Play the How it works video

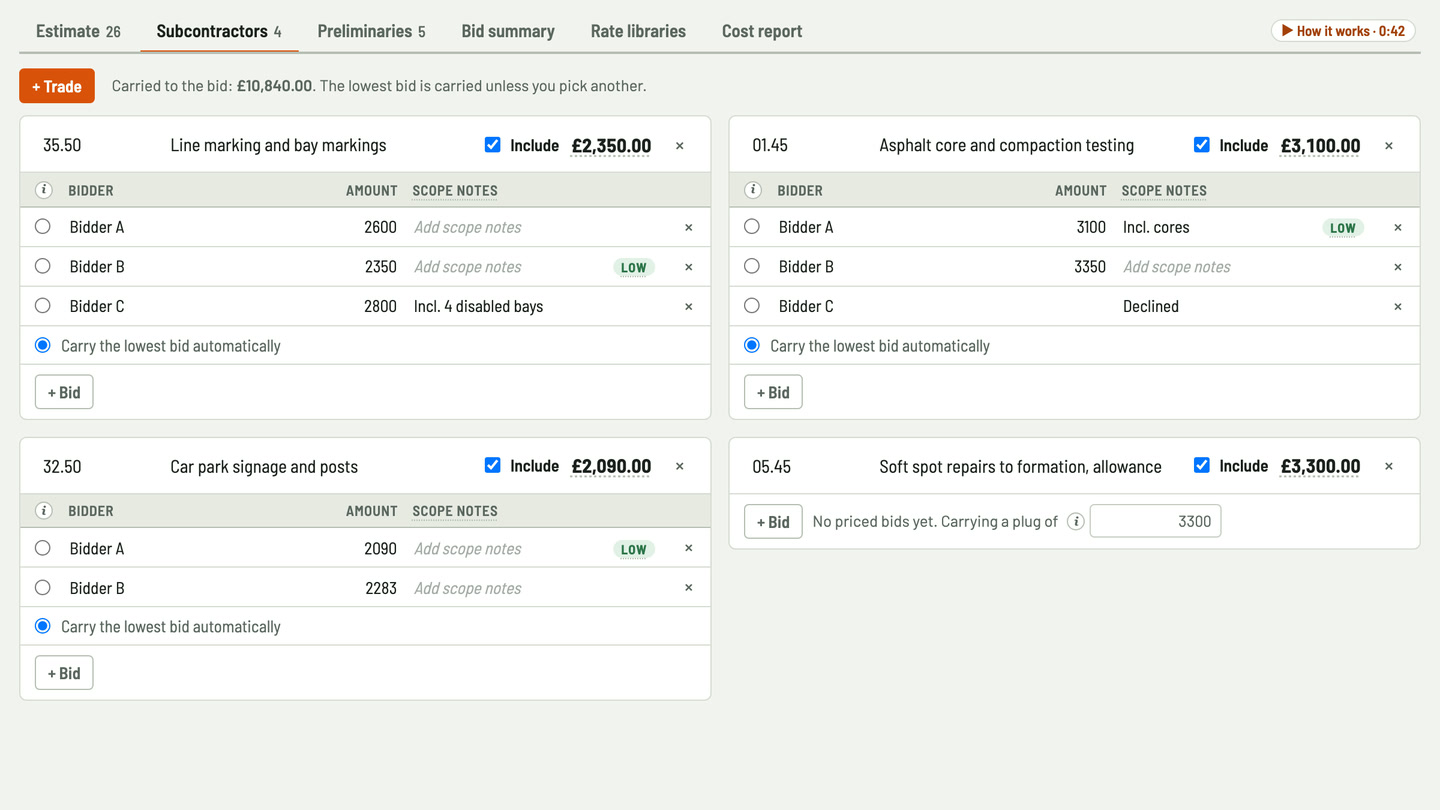(1343, 31)
